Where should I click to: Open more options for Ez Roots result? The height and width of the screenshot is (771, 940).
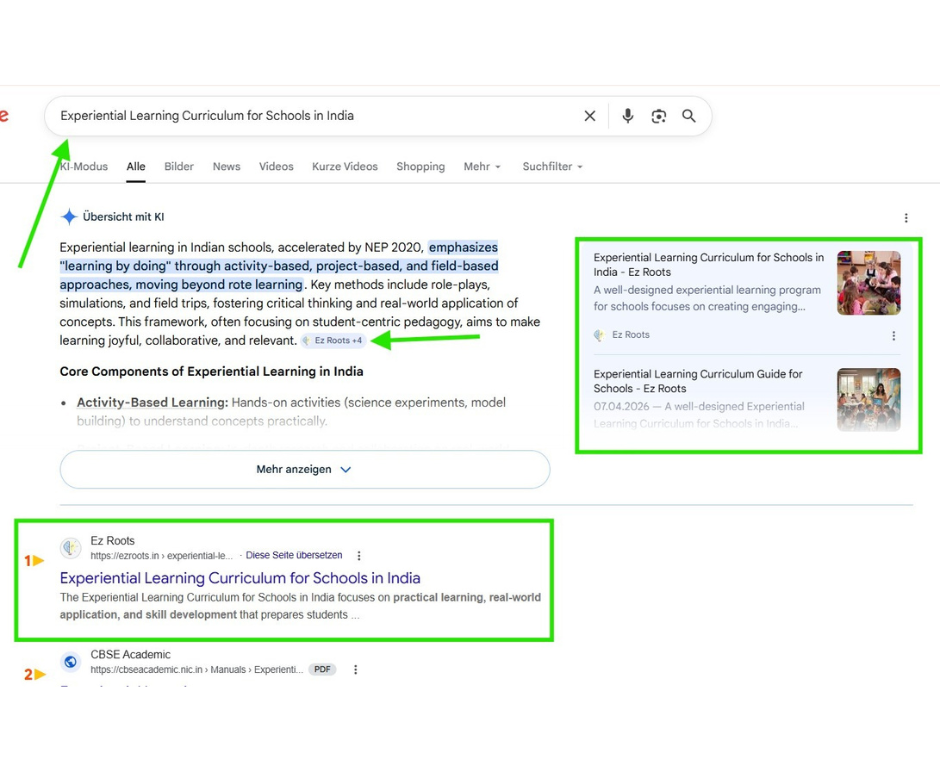[358, 556]
